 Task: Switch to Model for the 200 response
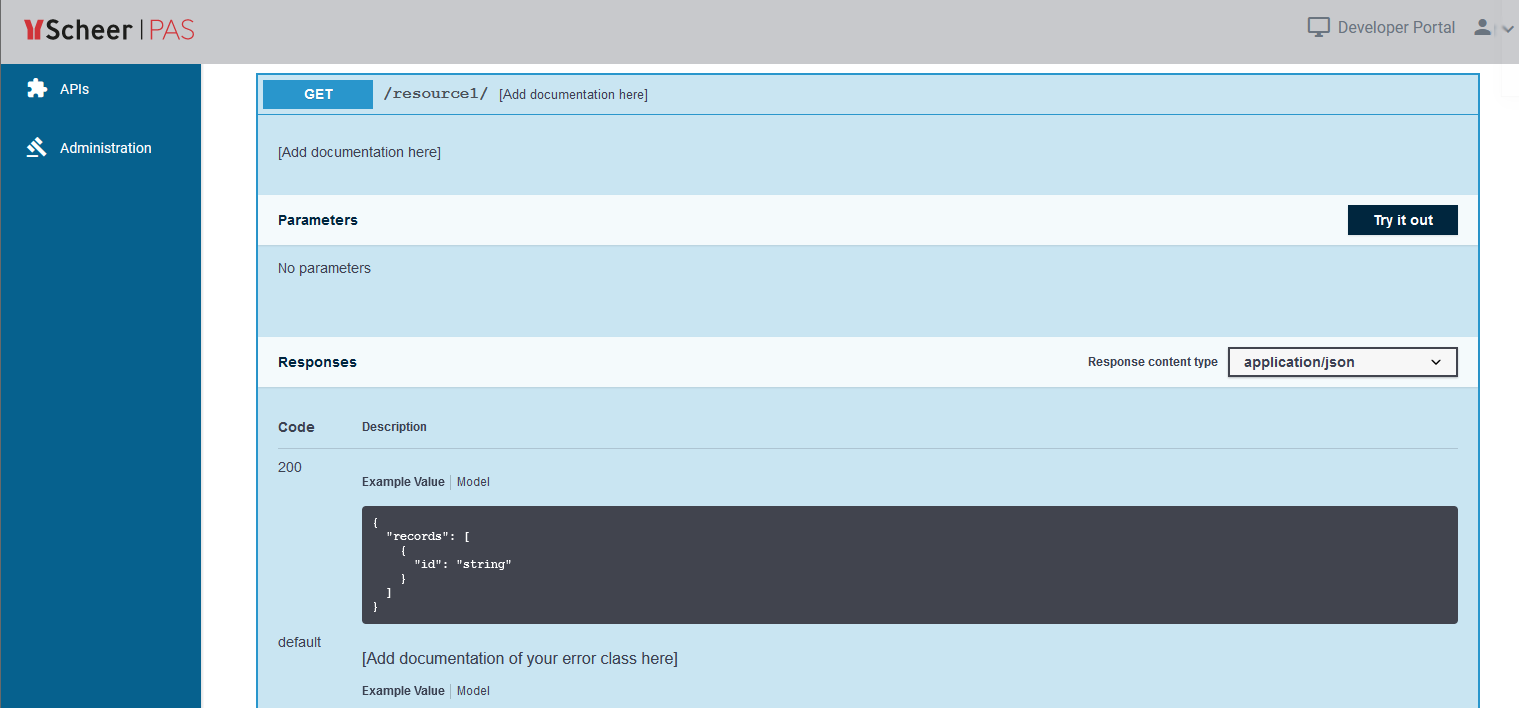(473, 482)
